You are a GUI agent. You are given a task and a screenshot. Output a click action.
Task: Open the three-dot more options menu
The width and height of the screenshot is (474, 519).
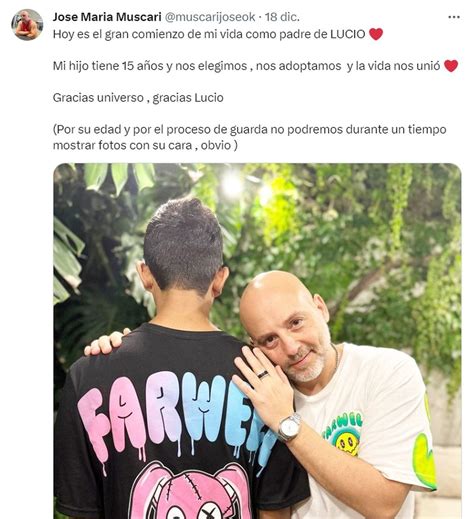coord(454,17)
